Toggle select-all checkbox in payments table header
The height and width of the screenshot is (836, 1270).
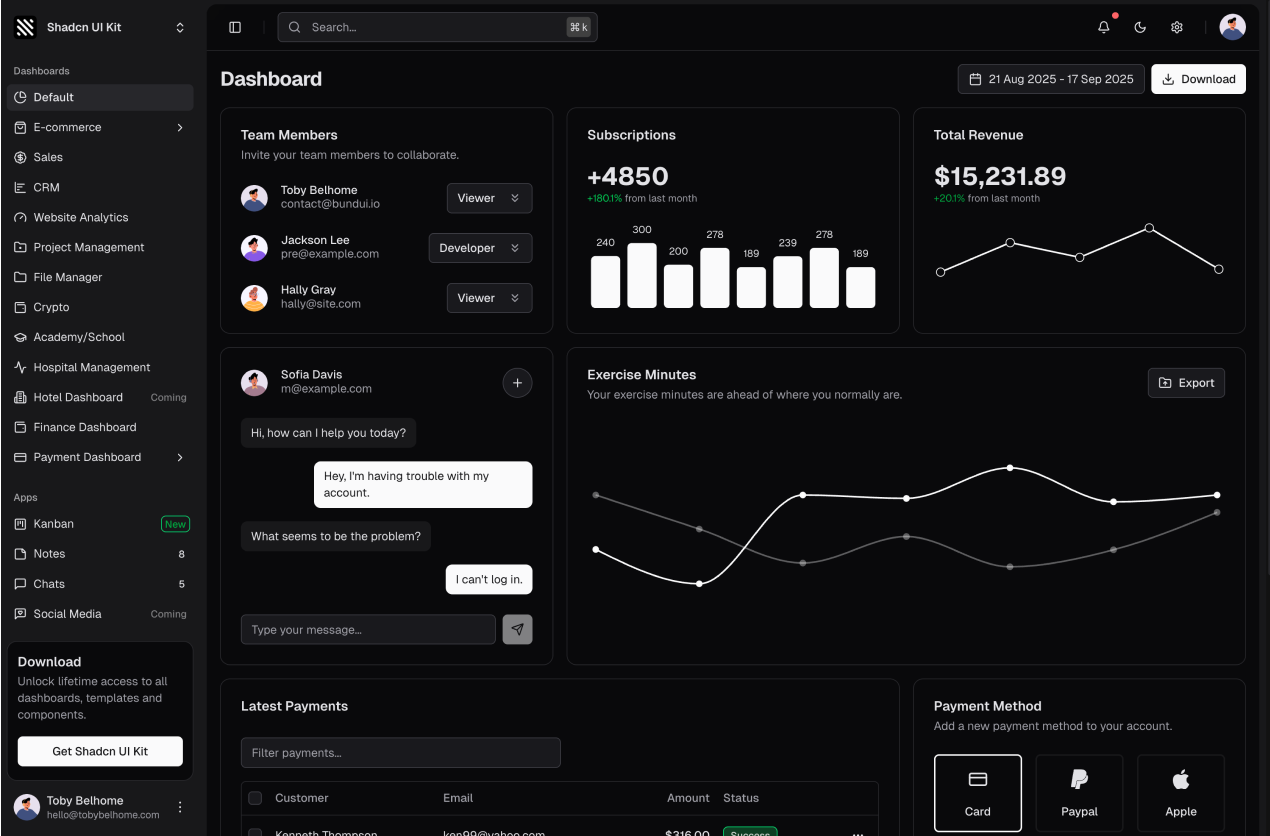click(255, 798)
